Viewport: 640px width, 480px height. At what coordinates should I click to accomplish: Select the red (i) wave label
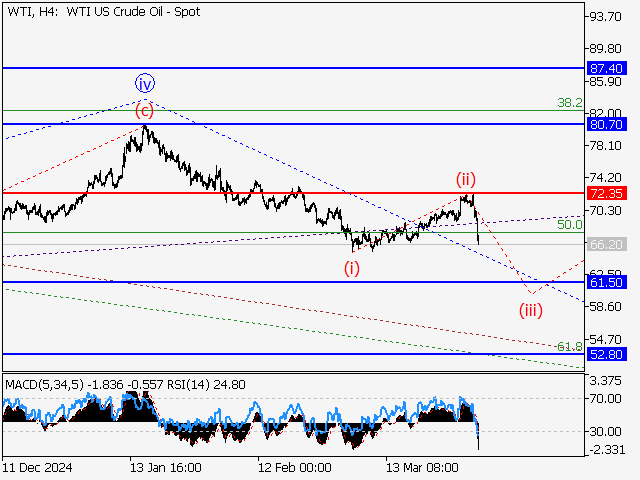(x=352, y=267)
